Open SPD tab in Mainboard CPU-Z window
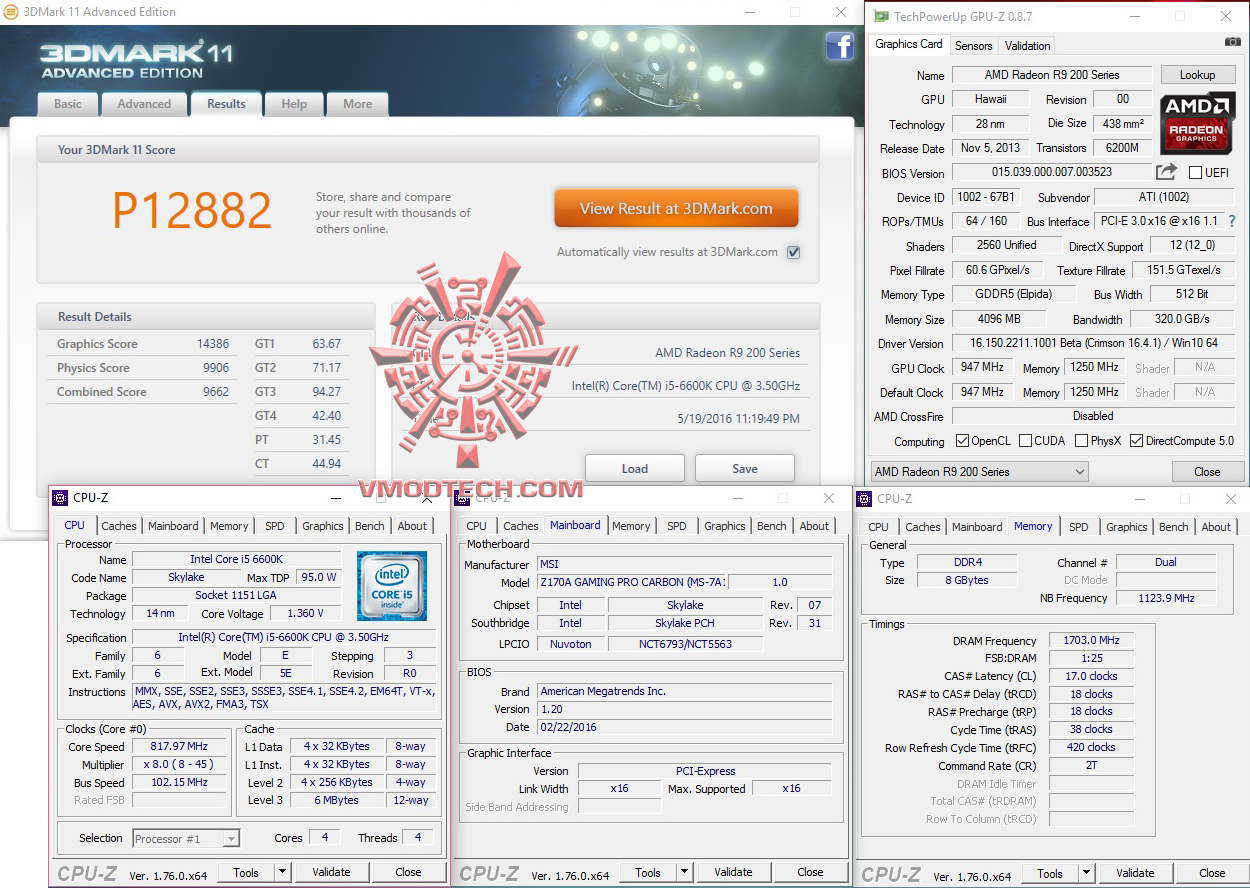Screen dimensions: 1250x888 [677, 526]
